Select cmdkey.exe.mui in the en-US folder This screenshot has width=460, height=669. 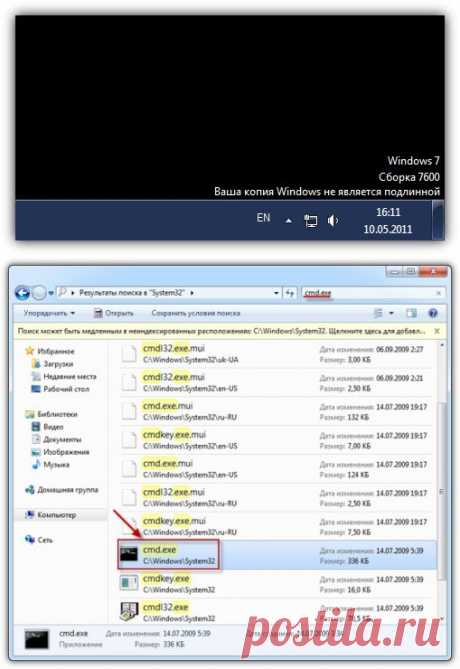276,440
